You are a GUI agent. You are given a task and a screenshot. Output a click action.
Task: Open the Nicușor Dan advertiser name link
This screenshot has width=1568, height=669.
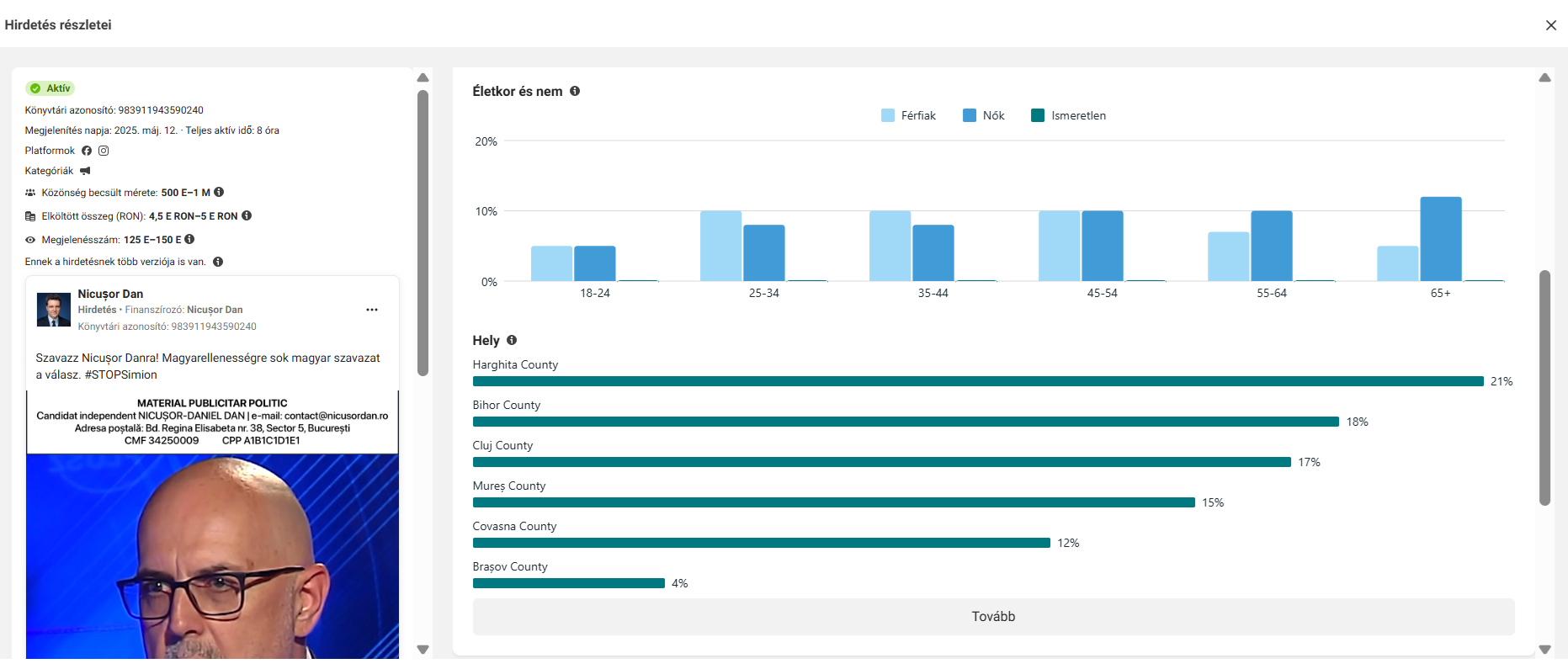pyautogui.click(x=110, y=294)
